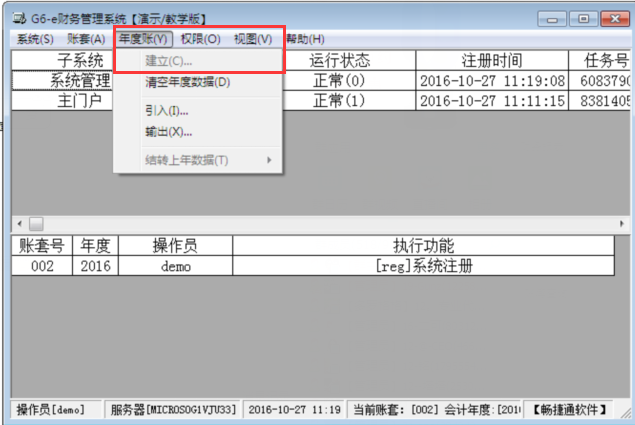This screenshot has height=425, width=635.
Task: Click the 子系统 column header
Action: coord(62,60)
